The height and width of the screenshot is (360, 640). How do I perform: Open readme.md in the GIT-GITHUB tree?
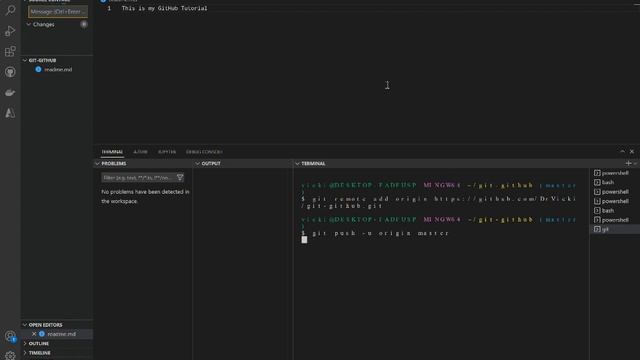coord(58,69)
